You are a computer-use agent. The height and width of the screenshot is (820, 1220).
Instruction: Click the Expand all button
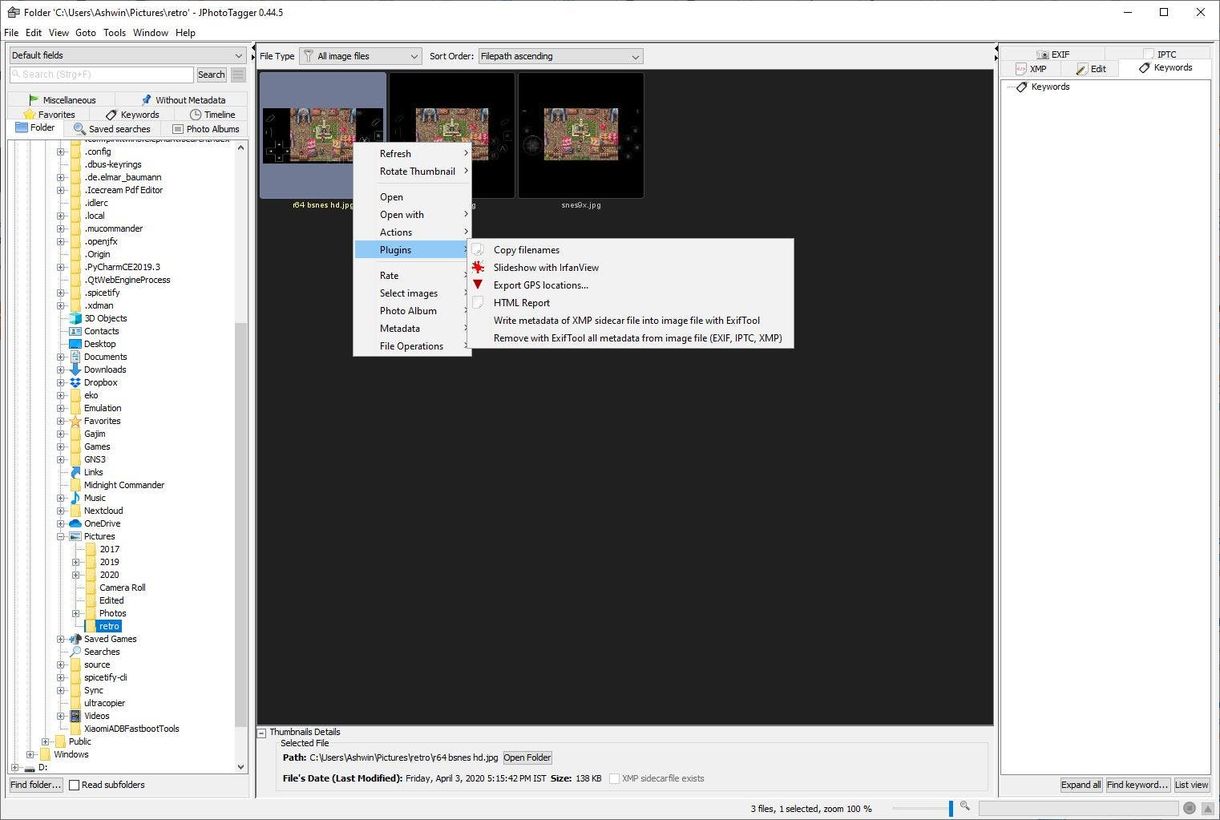(x=1081, y=785)
